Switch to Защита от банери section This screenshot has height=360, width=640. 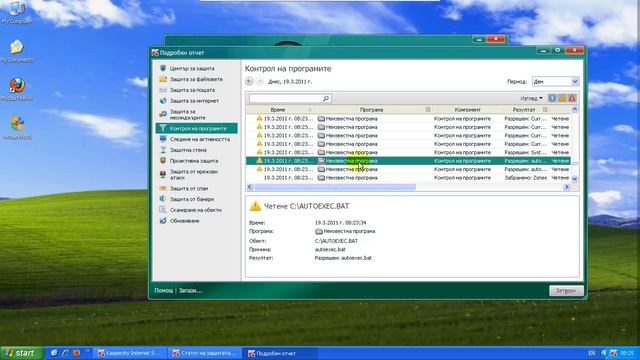pyautogui.click(x=192, y=199)
